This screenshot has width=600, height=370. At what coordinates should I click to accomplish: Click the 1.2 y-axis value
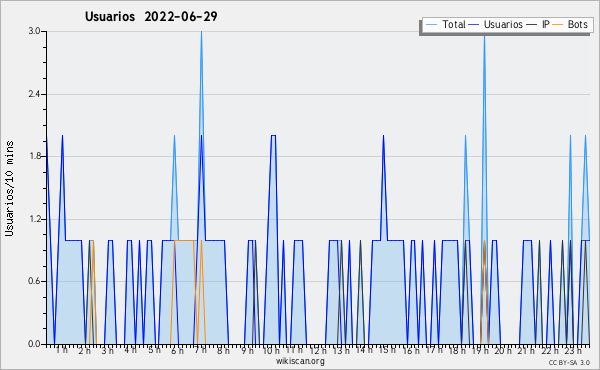pos(34,219)
